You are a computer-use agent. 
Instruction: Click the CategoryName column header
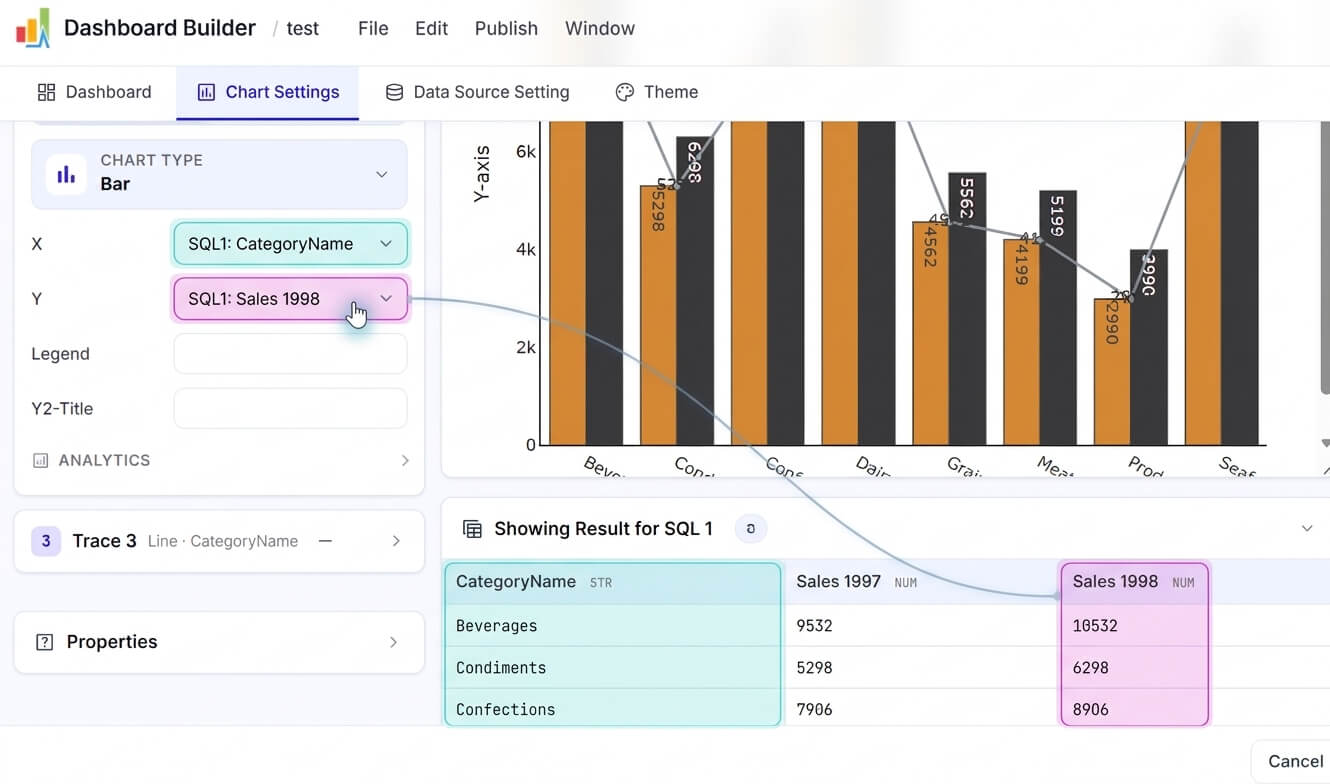click(613, 582)
